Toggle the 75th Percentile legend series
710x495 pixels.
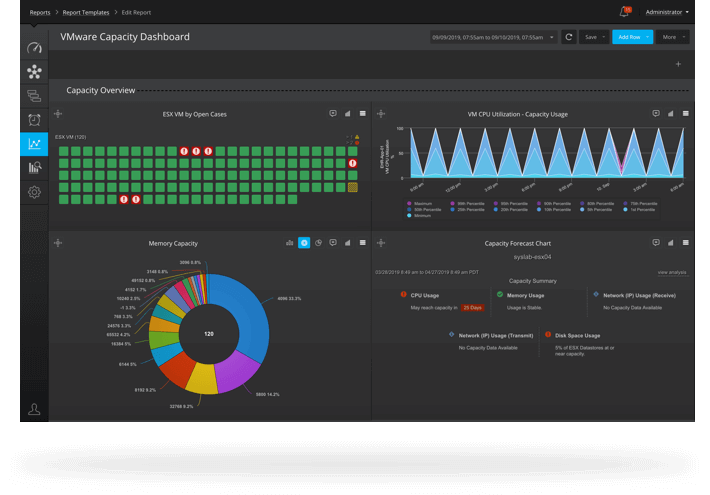(x=640, y=204)
